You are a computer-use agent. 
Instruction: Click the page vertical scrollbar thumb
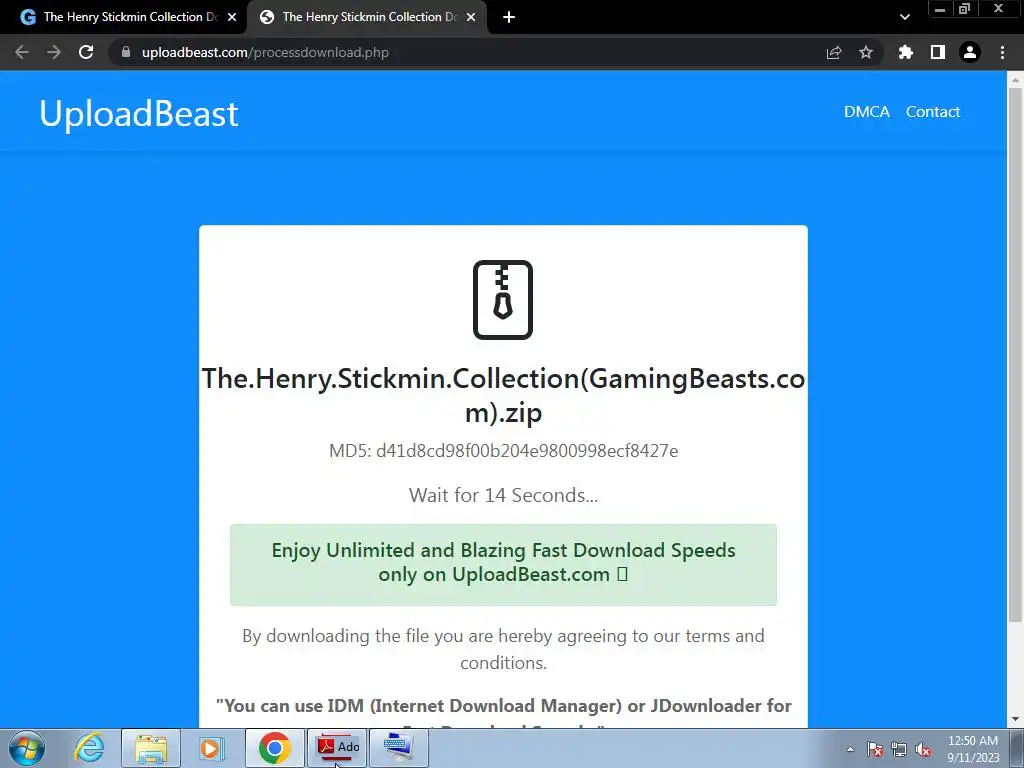coord(1015,353)
